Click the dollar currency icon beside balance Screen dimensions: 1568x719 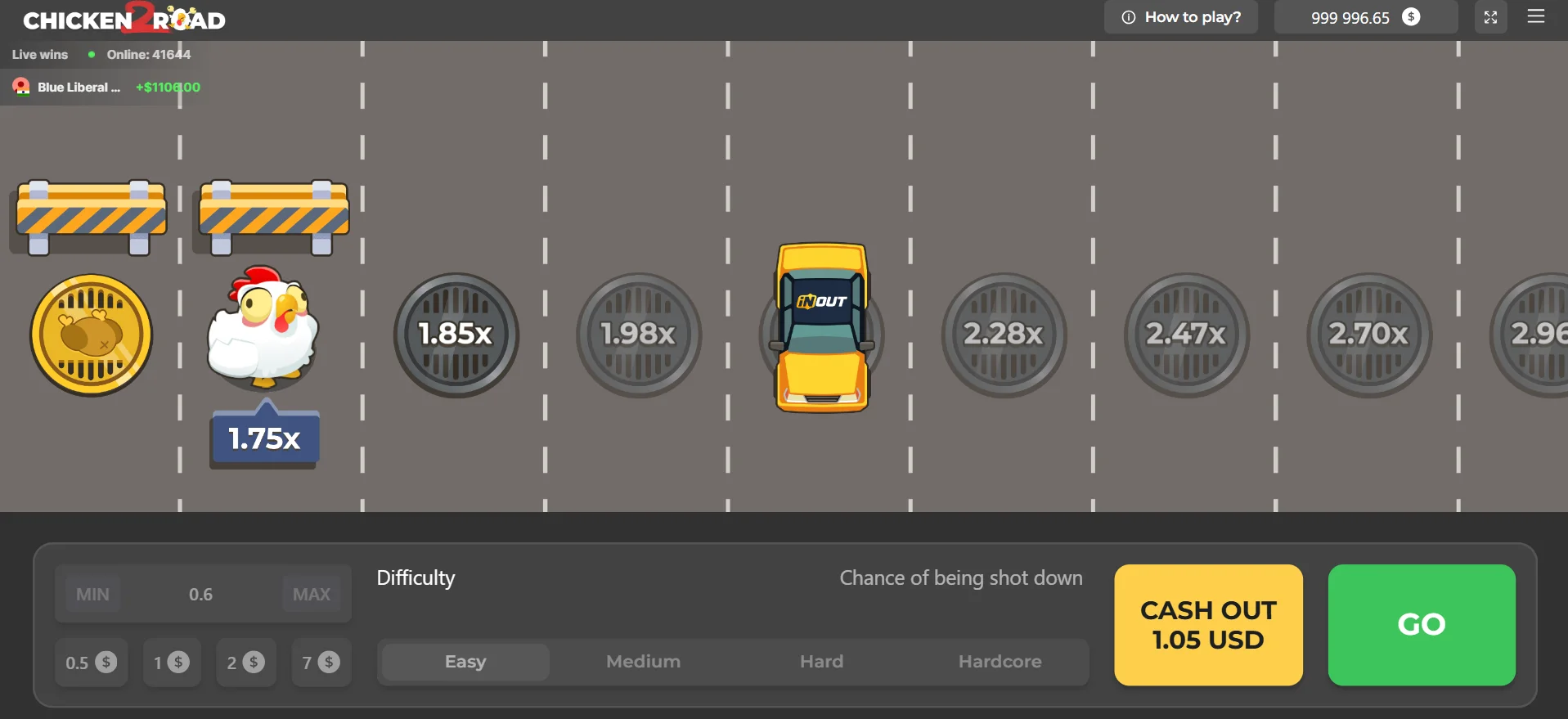pos(1411,17)
